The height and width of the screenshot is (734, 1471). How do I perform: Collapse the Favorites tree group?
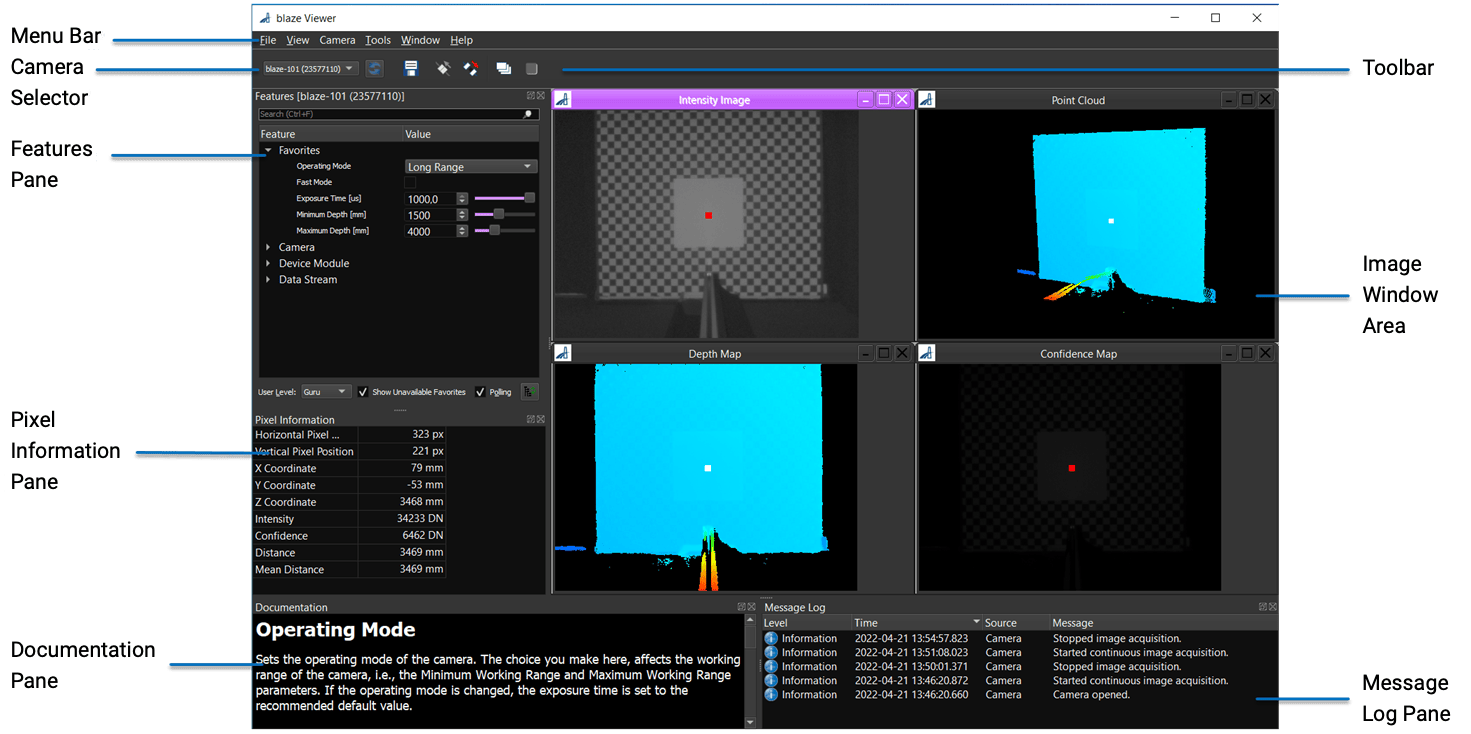(x=268, y=150)
